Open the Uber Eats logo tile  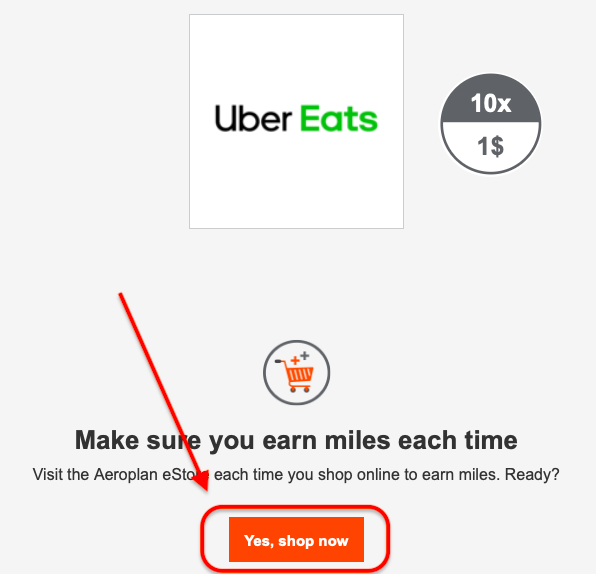click(x=296, y=122)
